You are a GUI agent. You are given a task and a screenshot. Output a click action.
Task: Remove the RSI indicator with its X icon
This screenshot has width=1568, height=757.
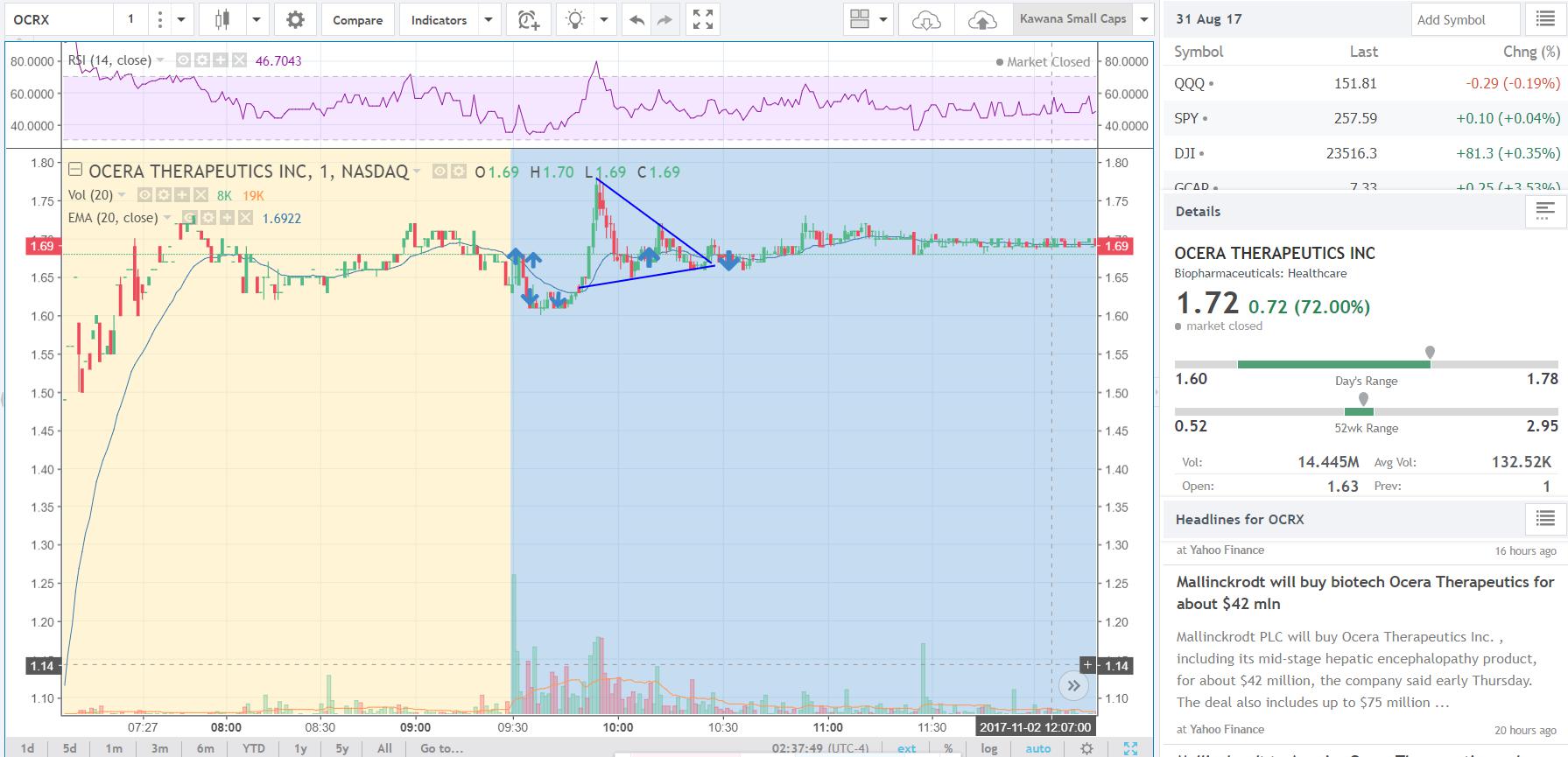tap(238, 60)
